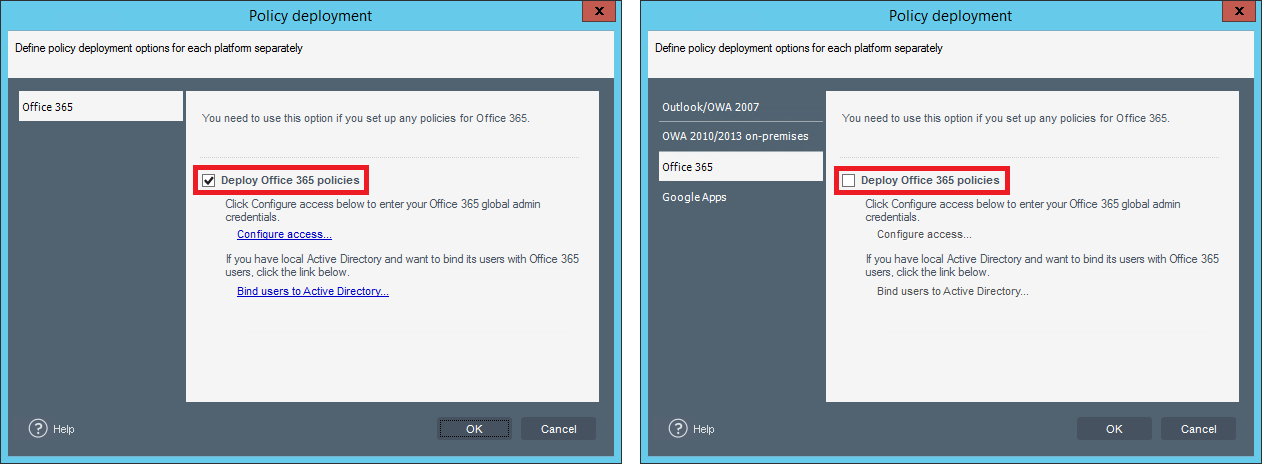Open Bind users to Active Directory link in left dialog

coord(313,291)
